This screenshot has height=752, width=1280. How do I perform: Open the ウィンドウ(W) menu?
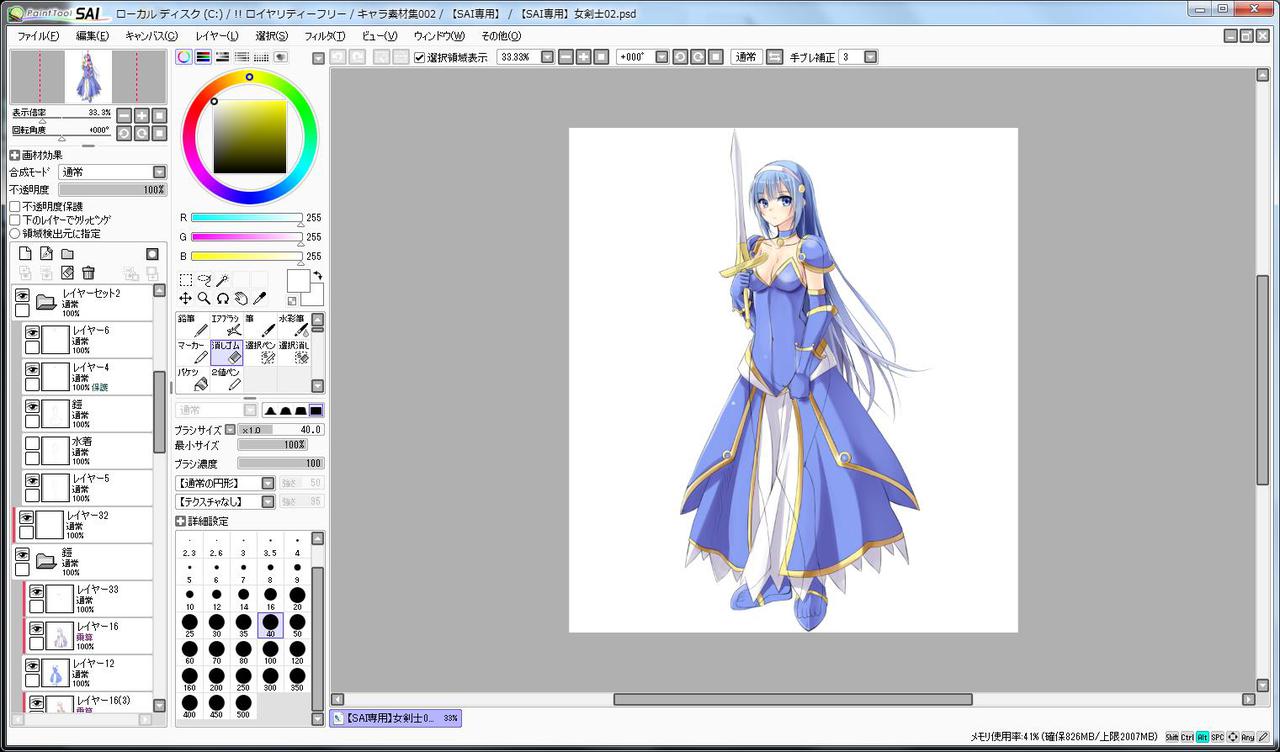(x=439, y=36)
